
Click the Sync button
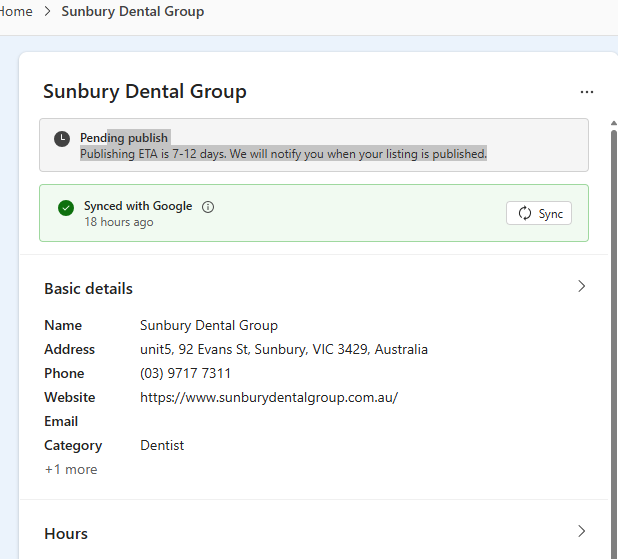pyautogui.click(x=539, y=213)
